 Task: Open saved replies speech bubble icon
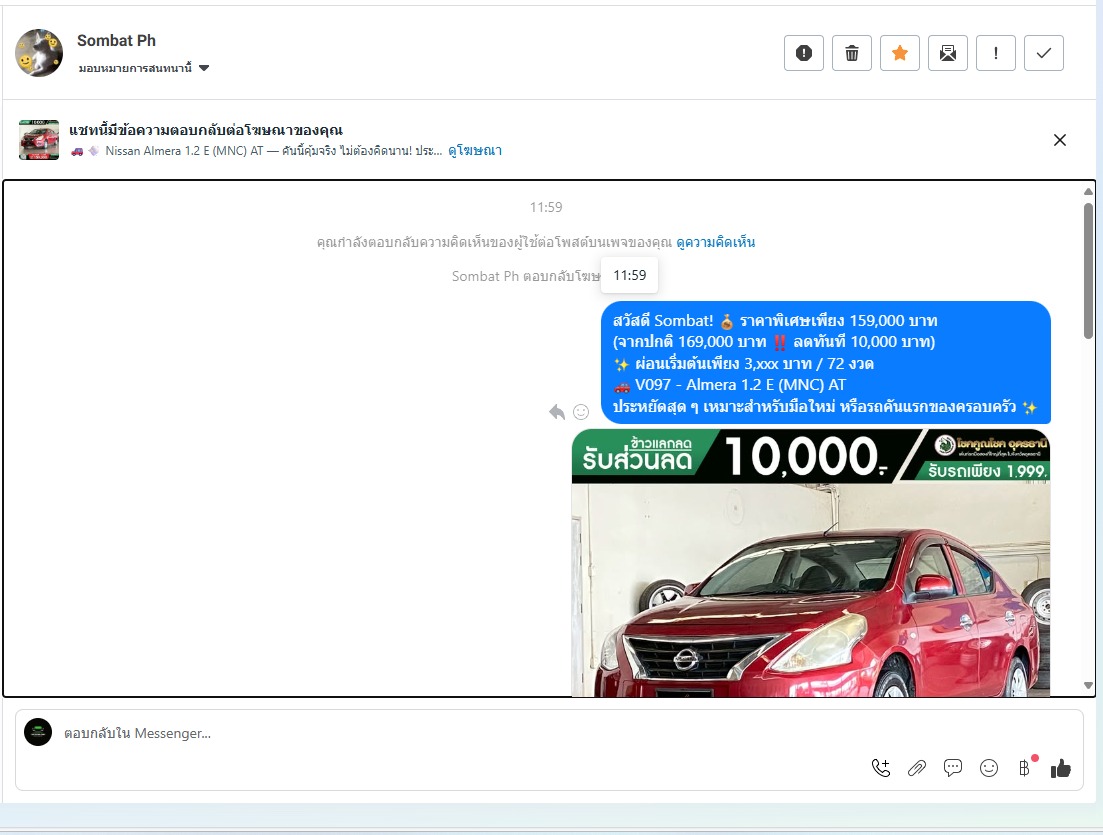coord(953,768)
